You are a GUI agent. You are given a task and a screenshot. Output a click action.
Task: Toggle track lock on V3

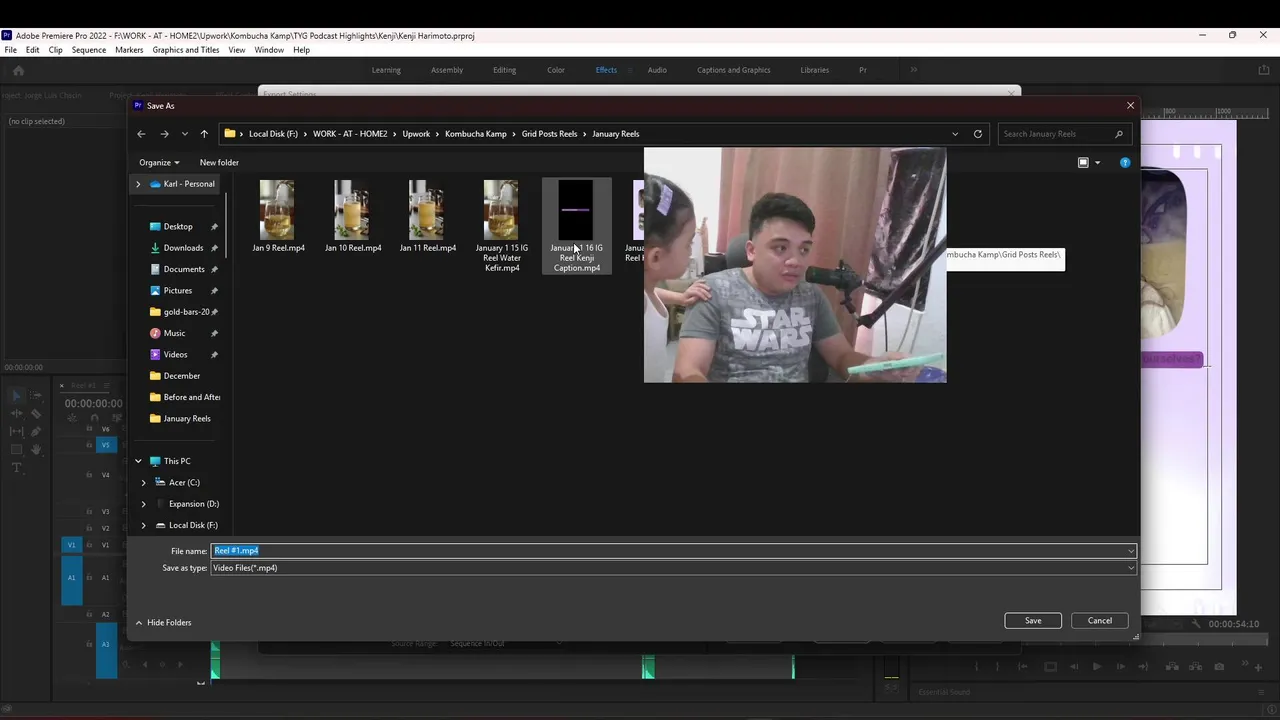pos(89,511)
